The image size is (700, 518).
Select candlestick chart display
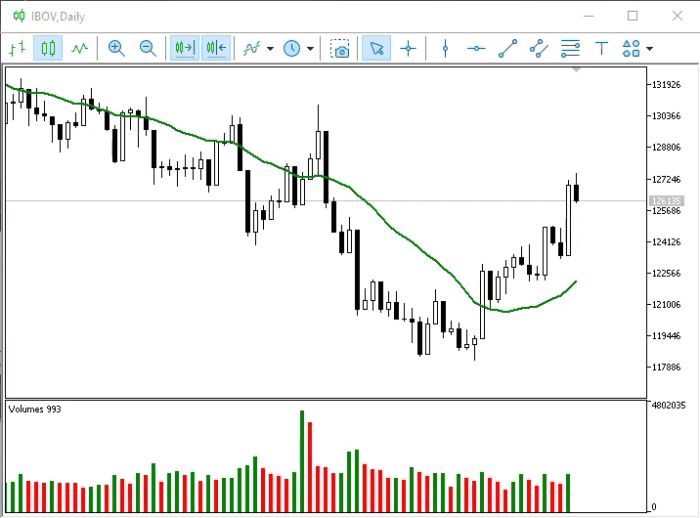tap(48, 48)
